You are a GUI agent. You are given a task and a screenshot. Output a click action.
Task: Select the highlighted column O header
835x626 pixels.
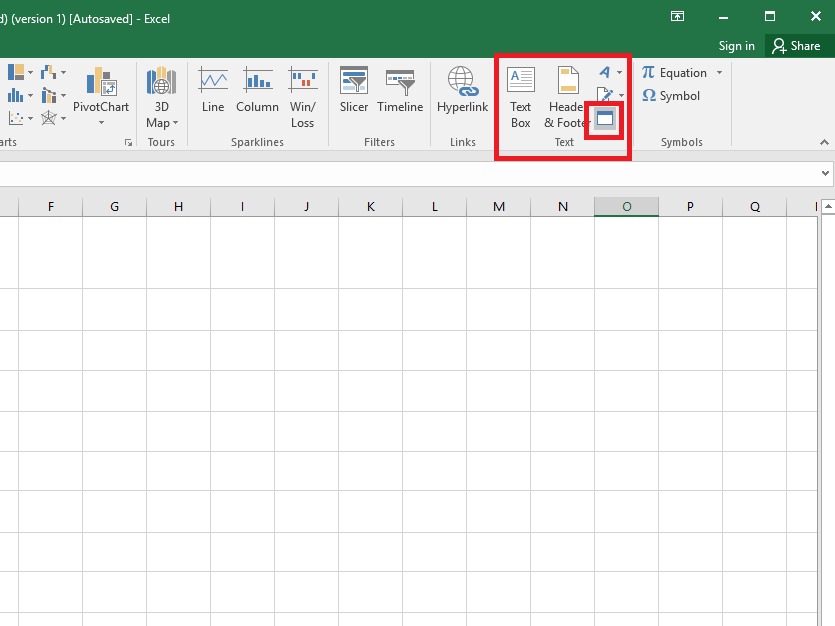click(626, 207)
